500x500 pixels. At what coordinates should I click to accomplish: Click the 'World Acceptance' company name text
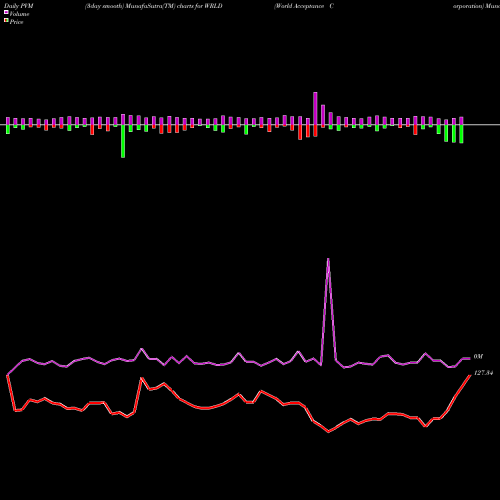tap(299, 6)
